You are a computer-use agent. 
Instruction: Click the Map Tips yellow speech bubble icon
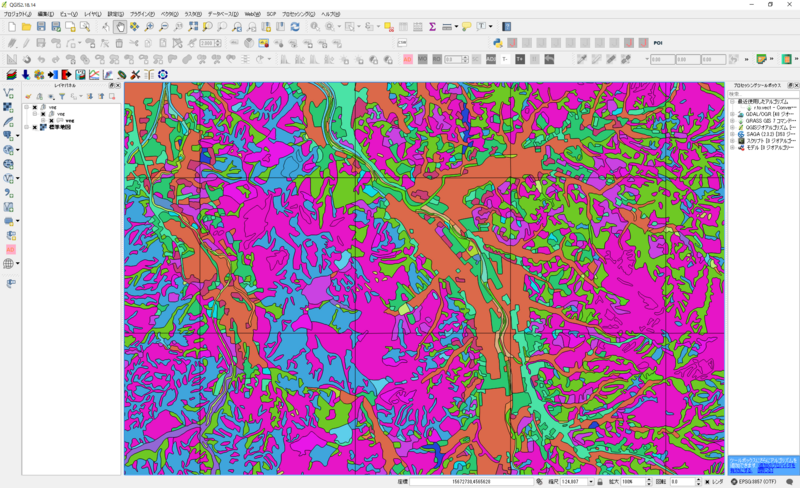(466, 27)
